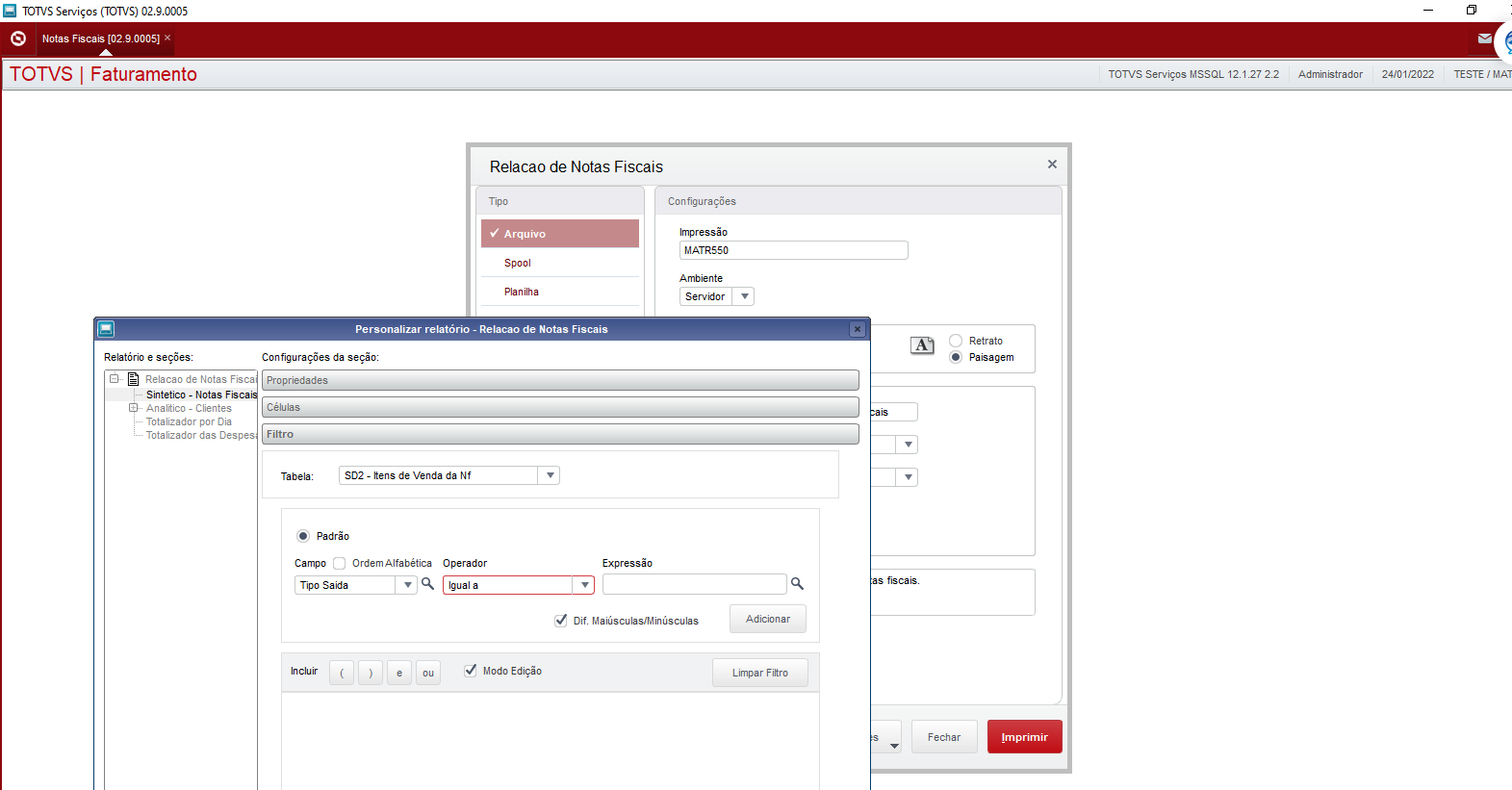Close the Notas Fiscais tab
Viewport: 1512px width, 790px height.
point(167,38)
